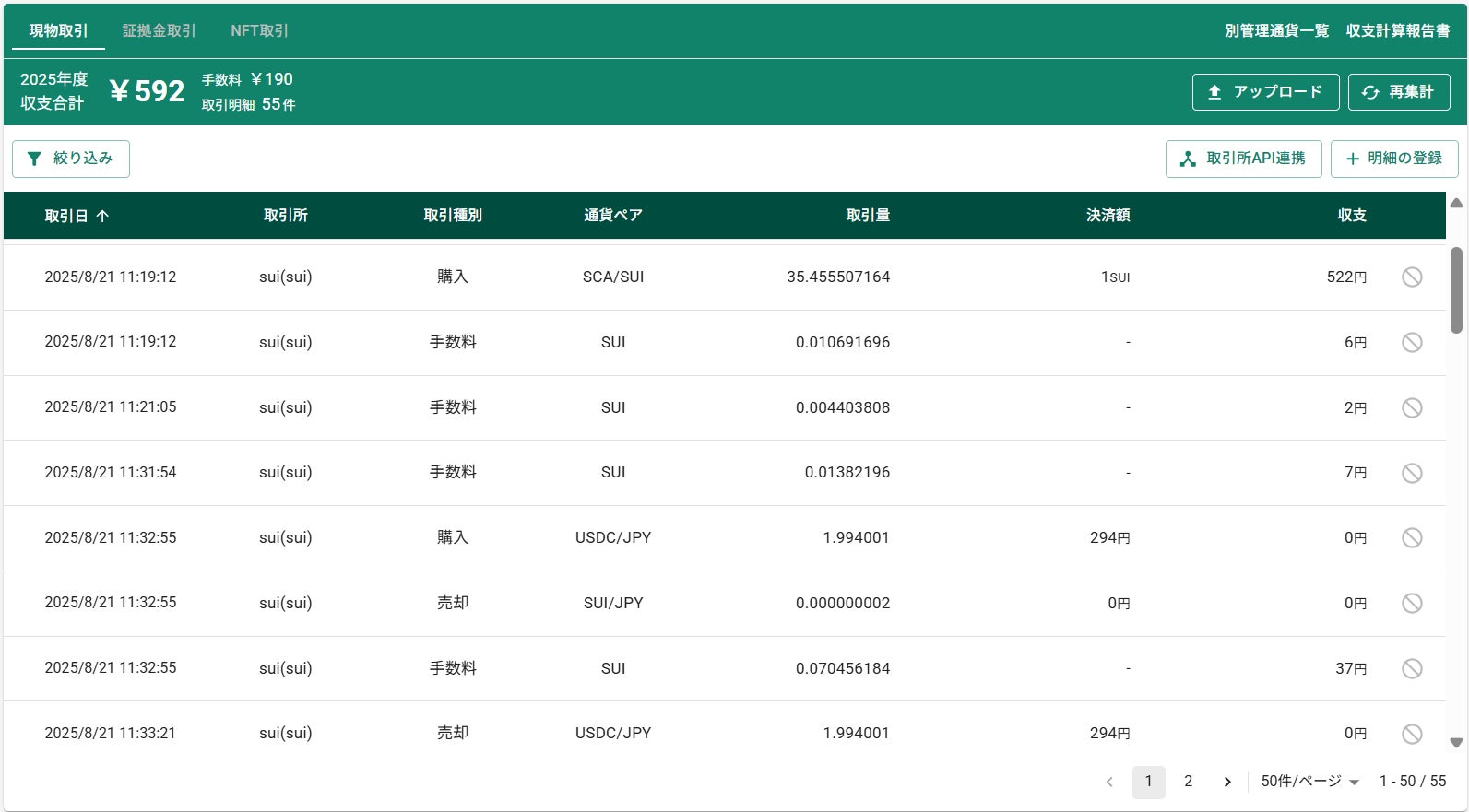1469x812 pixels.
Task: Open the 絞り込み filter button
Action: tap(71, 159)
